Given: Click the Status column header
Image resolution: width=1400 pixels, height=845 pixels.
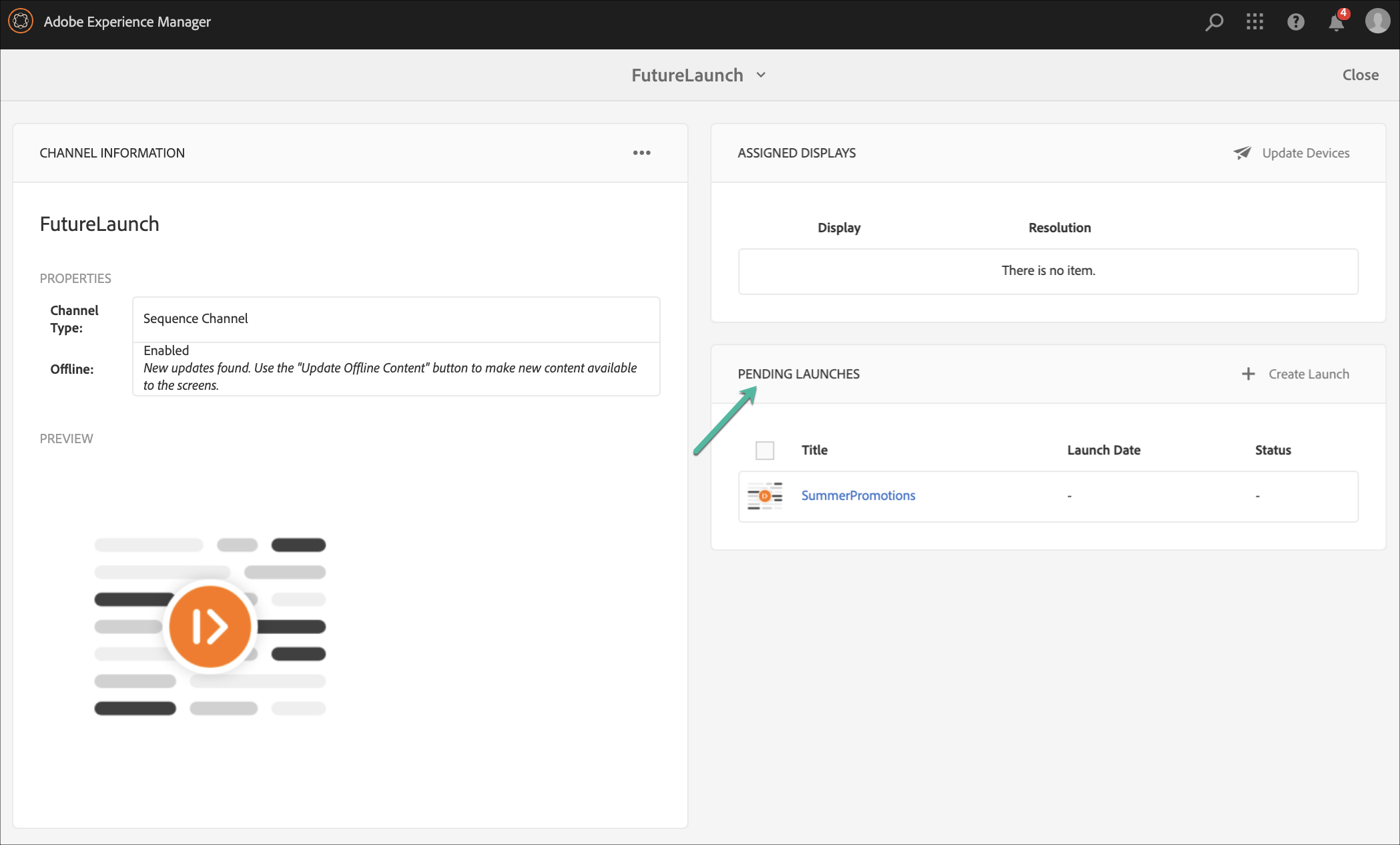Looking at the screenshot, I should click(x=1273, y=450).
